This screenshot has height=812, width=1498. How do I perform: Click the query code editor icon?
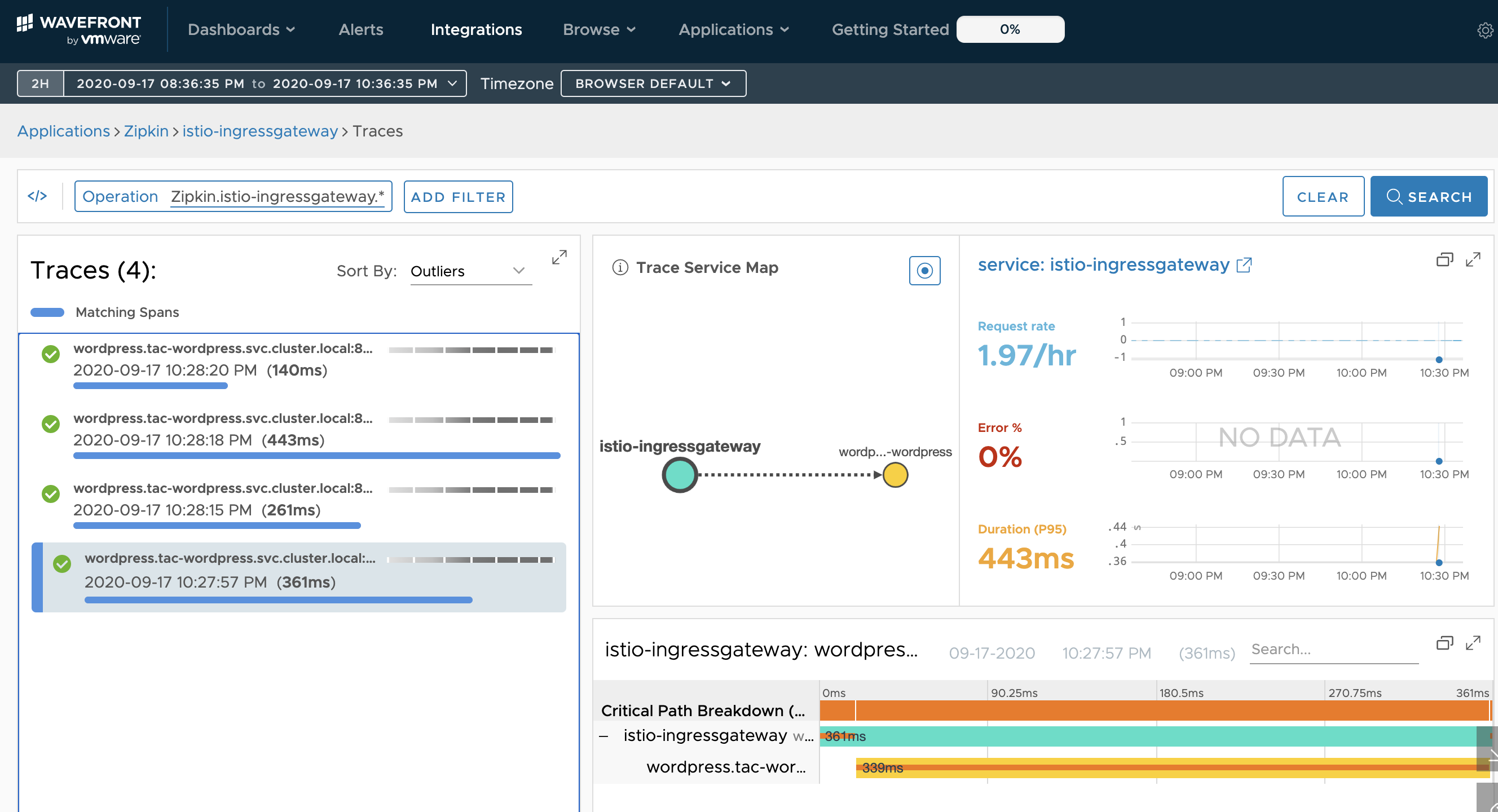click(37, 196)
